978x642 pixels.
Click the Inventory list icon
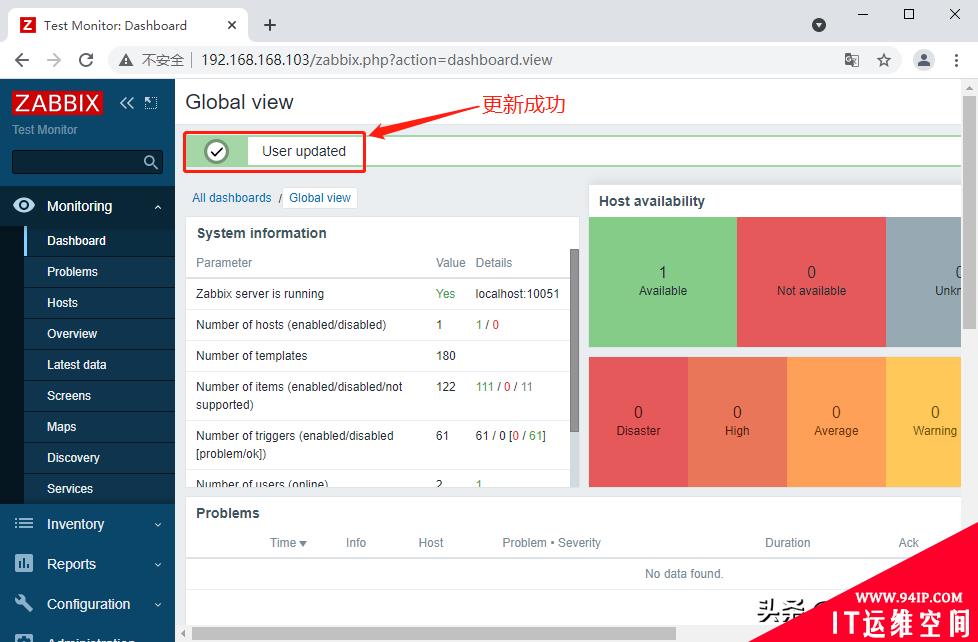(24, 523)
